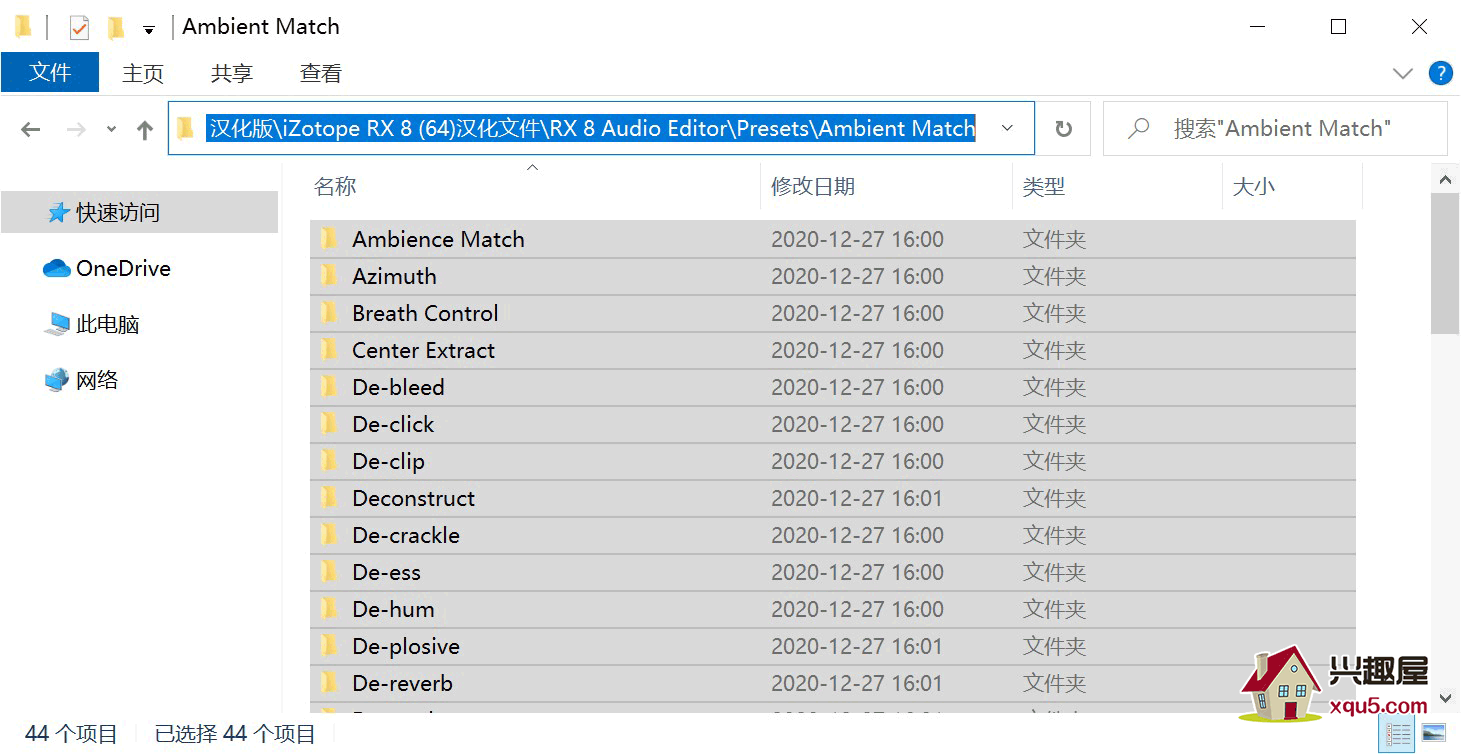Click the Center Extract folder icon
This screenshot has height=754, width=1461.
(329, 349)
